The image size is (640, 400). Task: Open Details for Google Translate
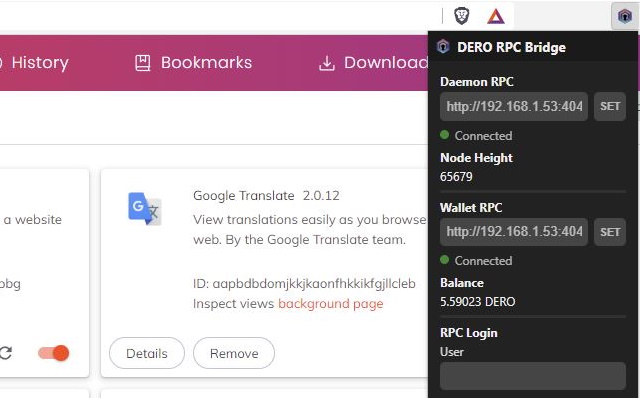pyautogui.click(x=147, y=353)
